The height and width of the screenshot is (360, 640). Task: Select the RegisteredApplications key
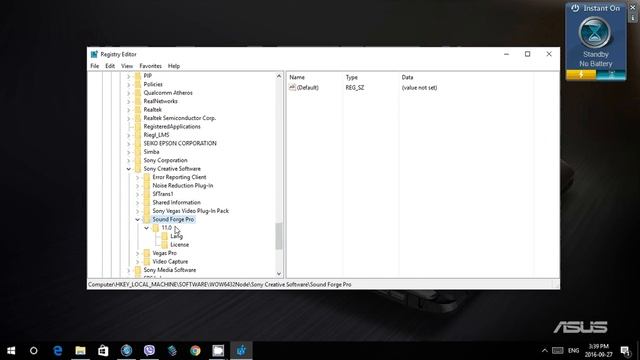click(172, 127)
